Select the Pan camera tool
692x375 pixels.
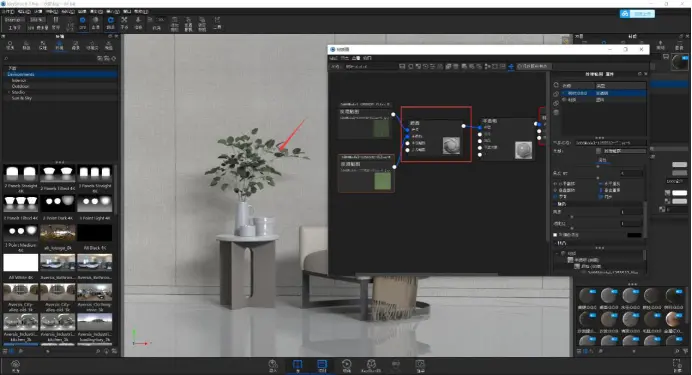124,23
